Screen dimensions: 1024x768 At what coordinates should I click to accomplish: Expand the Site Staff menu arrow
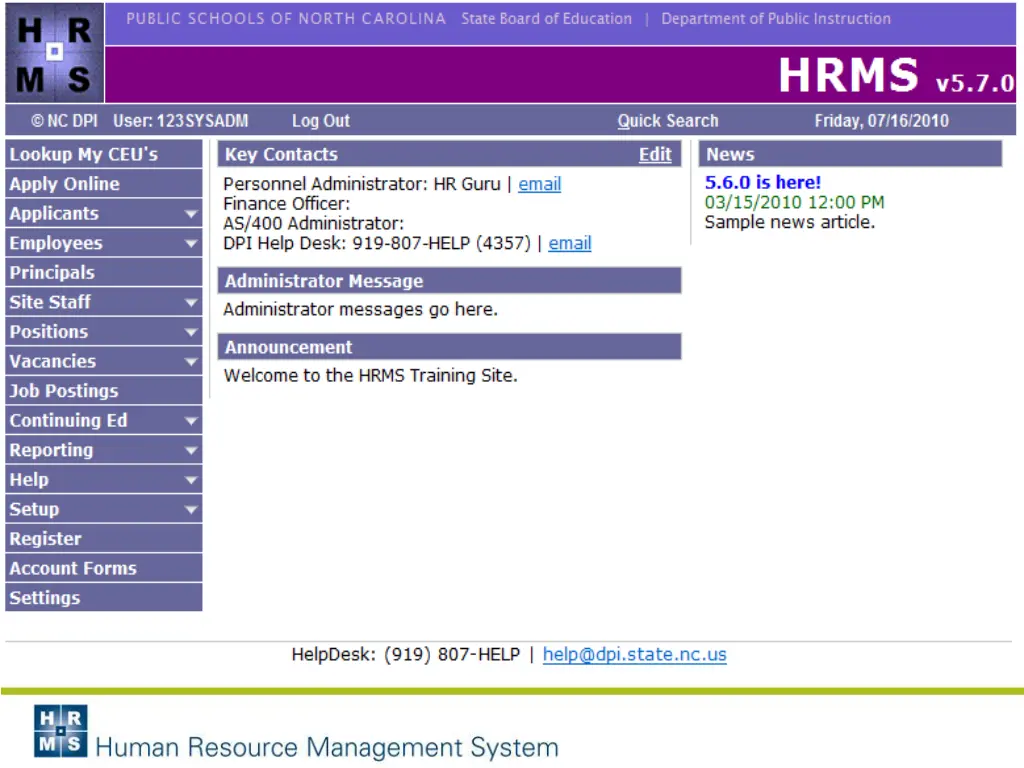[x=191, y=302]
